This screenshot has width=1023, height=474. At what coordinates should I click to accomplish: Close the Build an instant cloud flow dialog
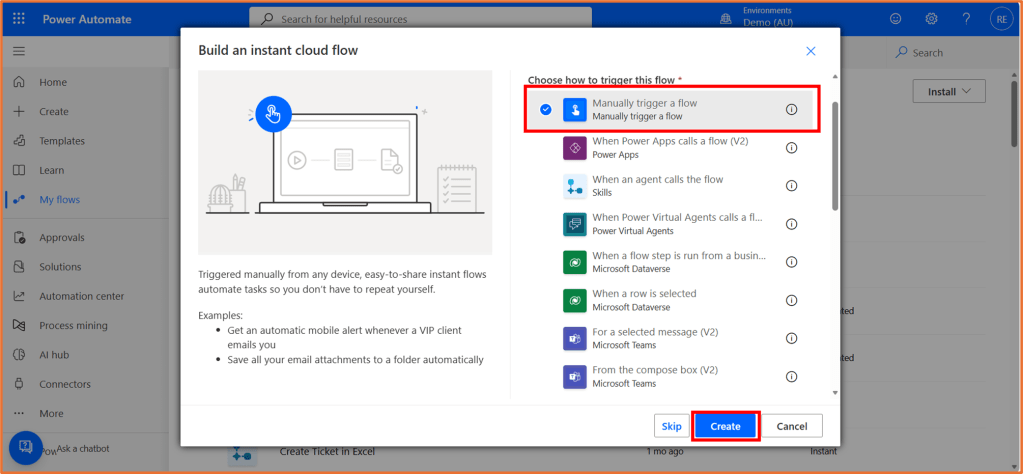[x=811, y=51]
